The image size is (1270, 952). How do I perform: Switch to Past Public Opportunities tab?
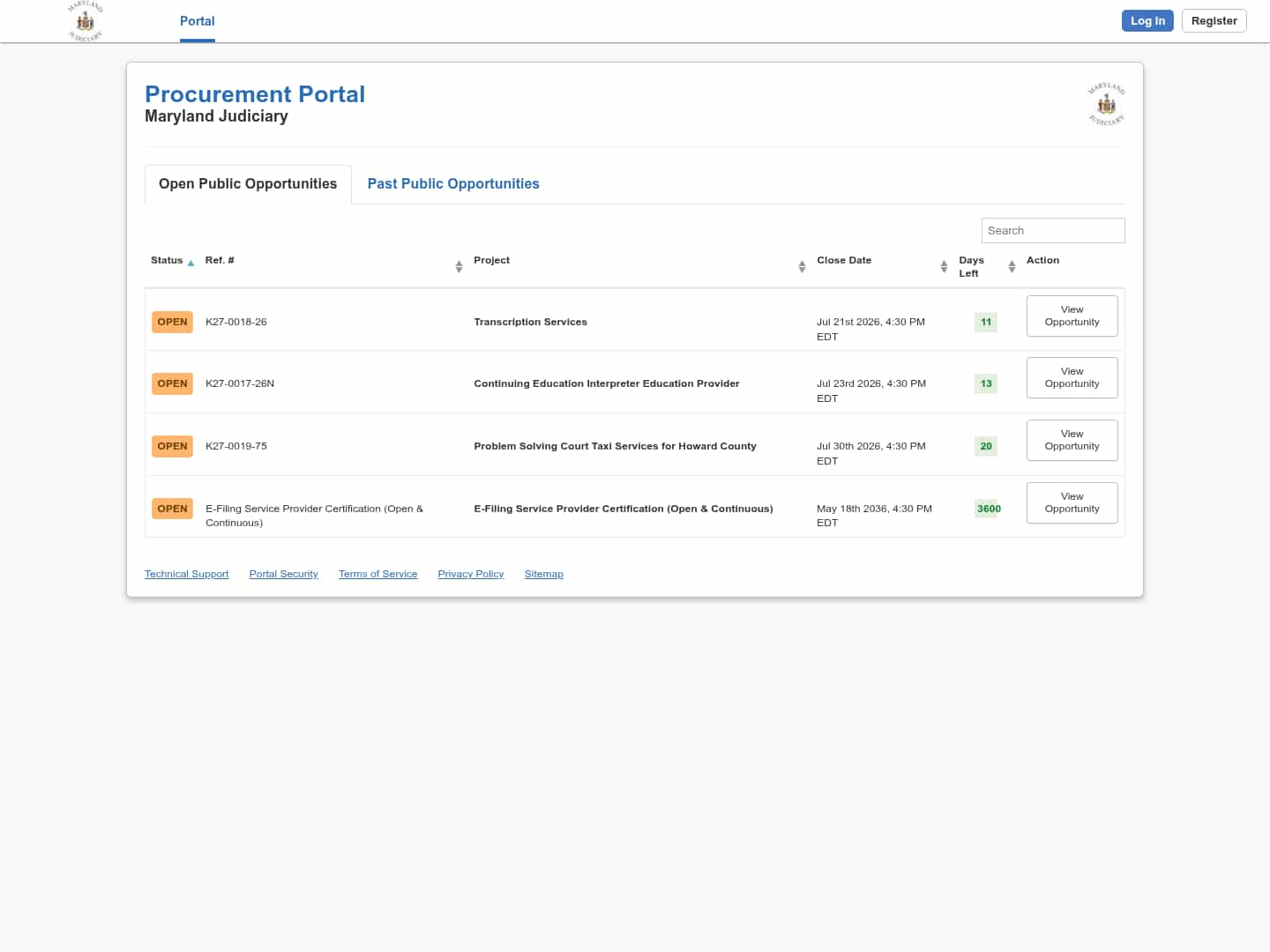(453, 183)
